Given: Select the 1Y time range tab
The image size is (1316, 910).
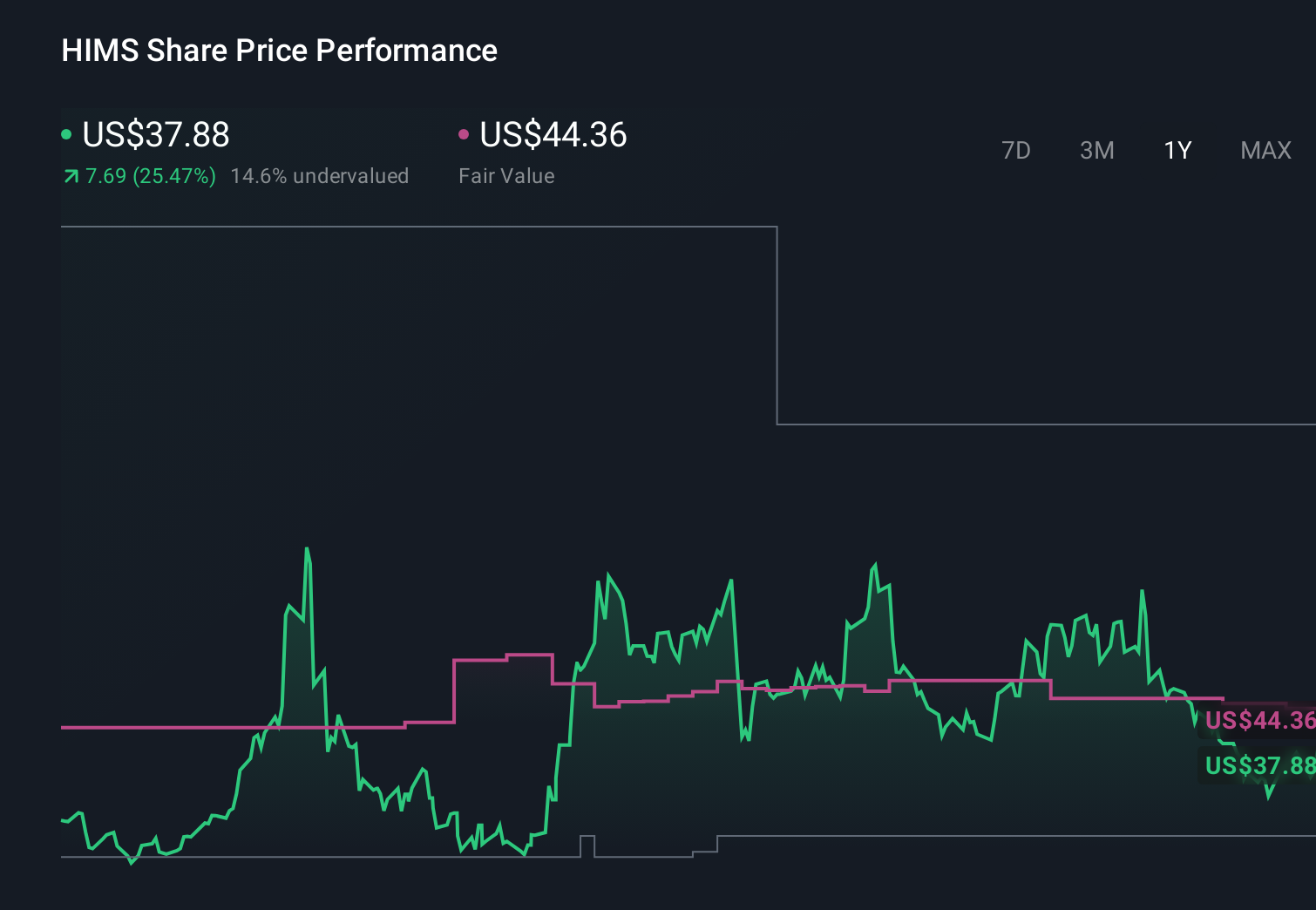Looking at the screenshot, I should pos(1177,150).
